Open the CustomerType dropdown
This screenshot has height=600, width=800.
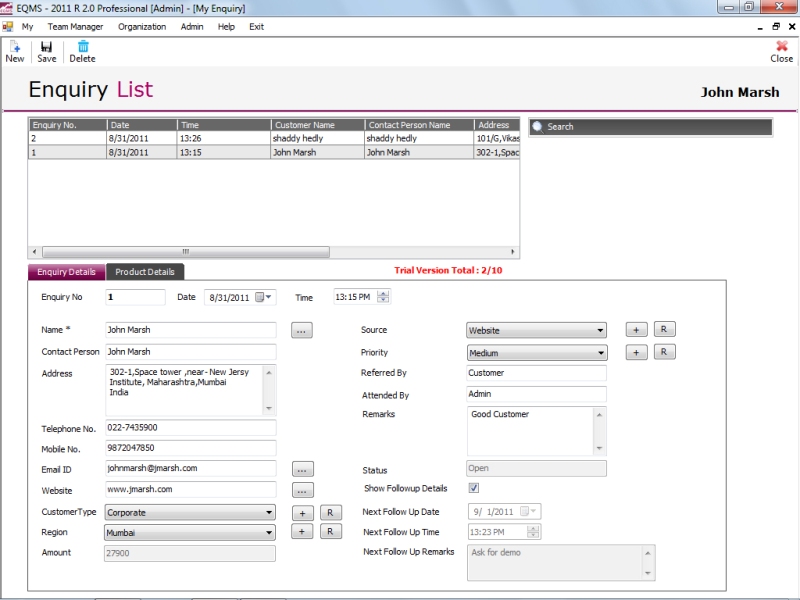tap(269, 512)
